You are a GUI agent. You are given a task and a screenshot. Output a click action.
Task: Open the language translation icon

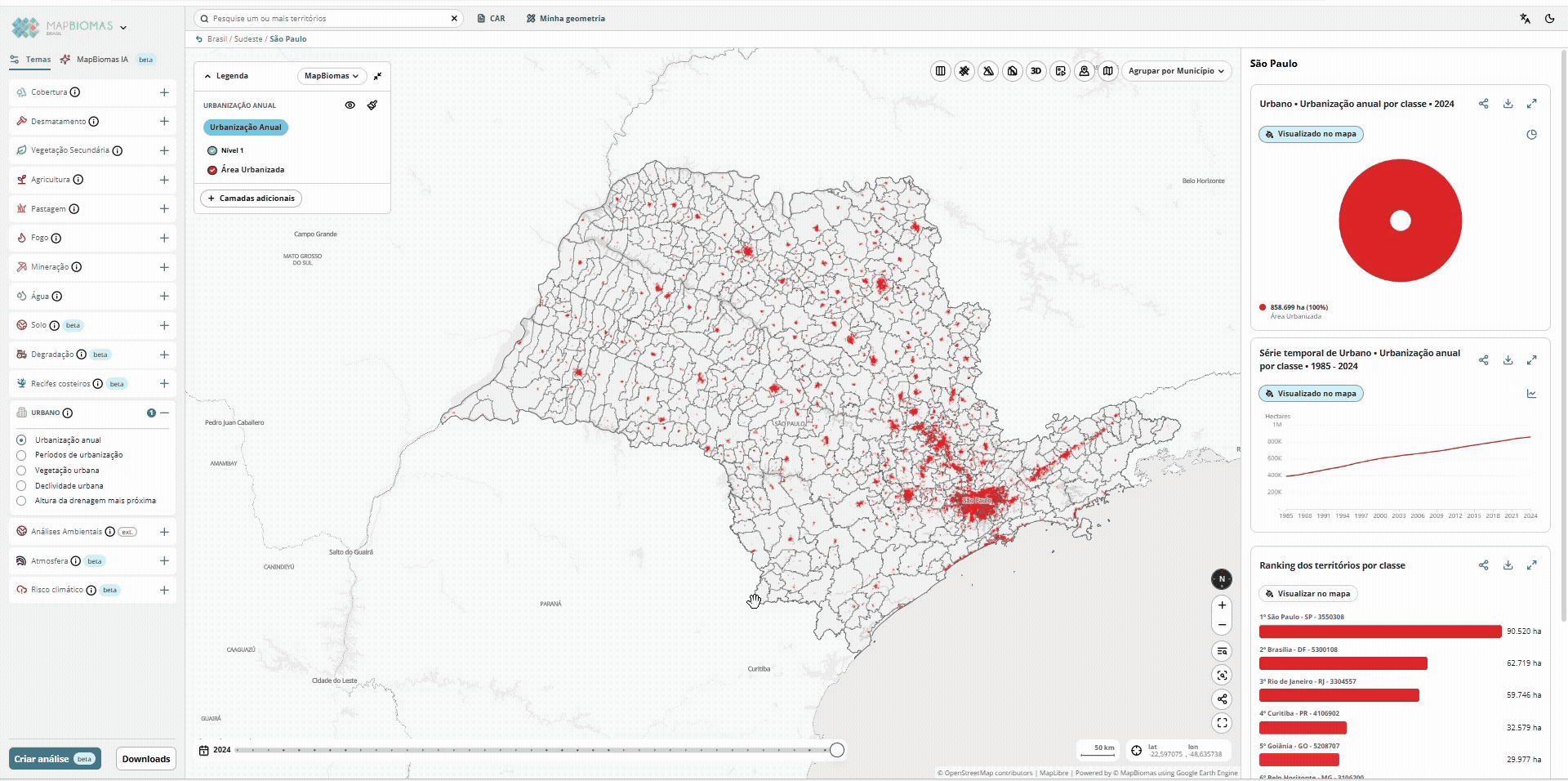1525,19
